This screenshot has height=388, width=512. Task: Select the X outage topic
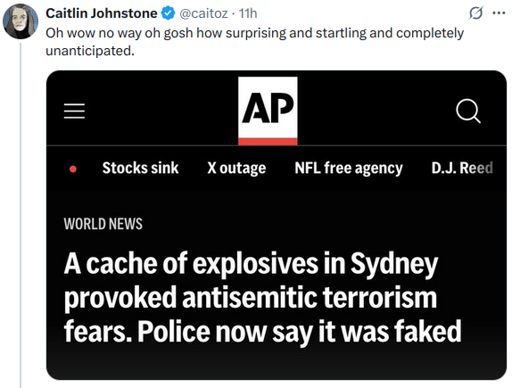pos(237,168)
